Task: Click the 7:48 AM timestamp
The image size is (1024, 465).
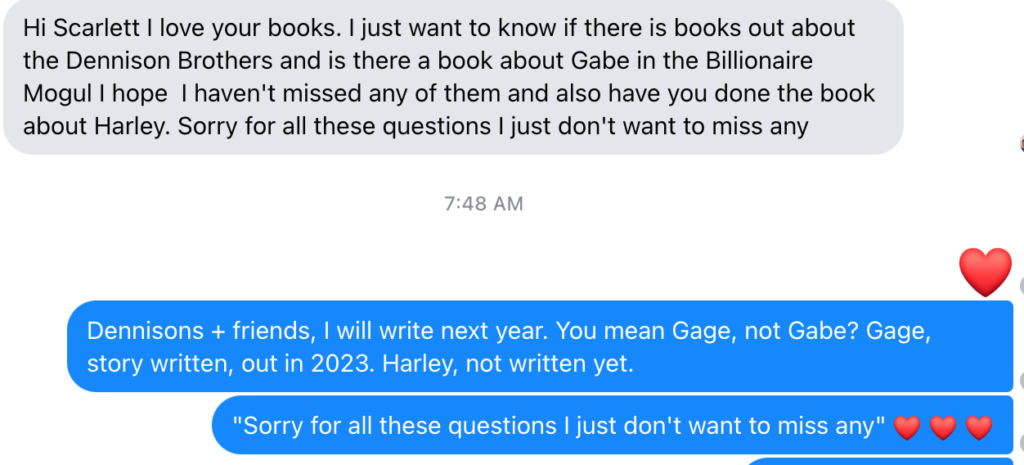Action: (483, 203)
